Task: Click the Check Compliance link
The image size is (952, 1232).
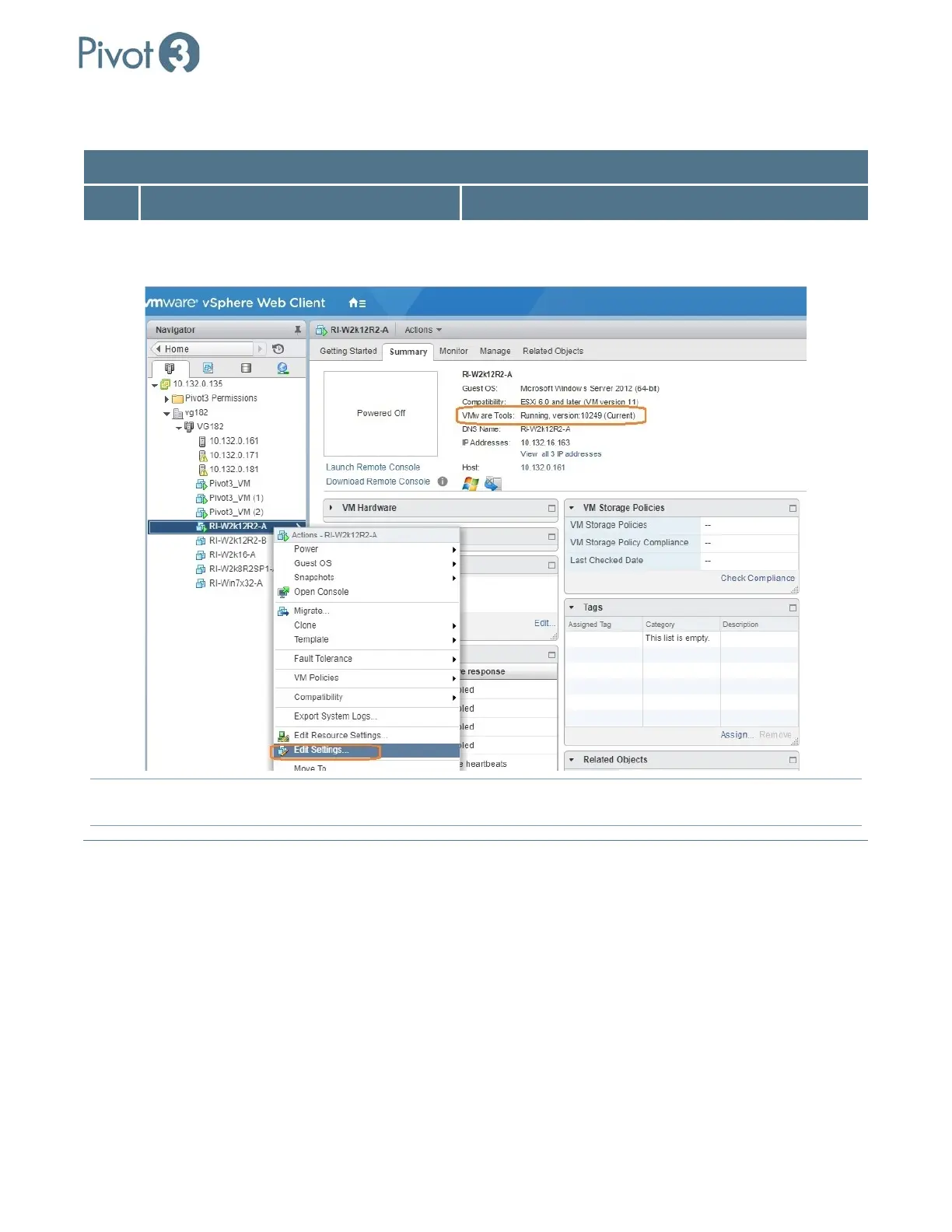Action: (758, 579)
